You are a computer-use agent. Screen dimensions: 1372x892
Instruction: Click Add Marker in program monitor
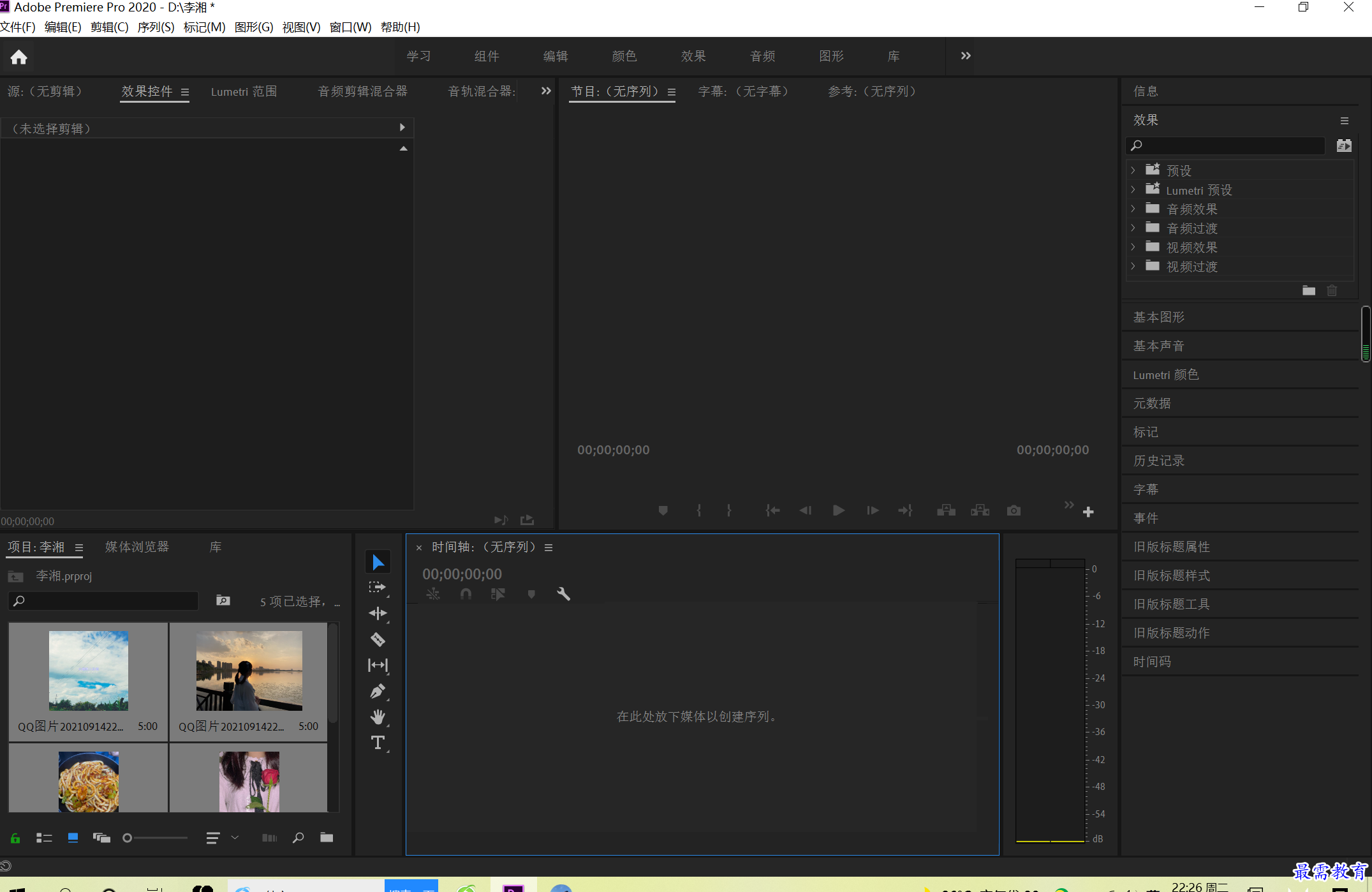[663, 510]
